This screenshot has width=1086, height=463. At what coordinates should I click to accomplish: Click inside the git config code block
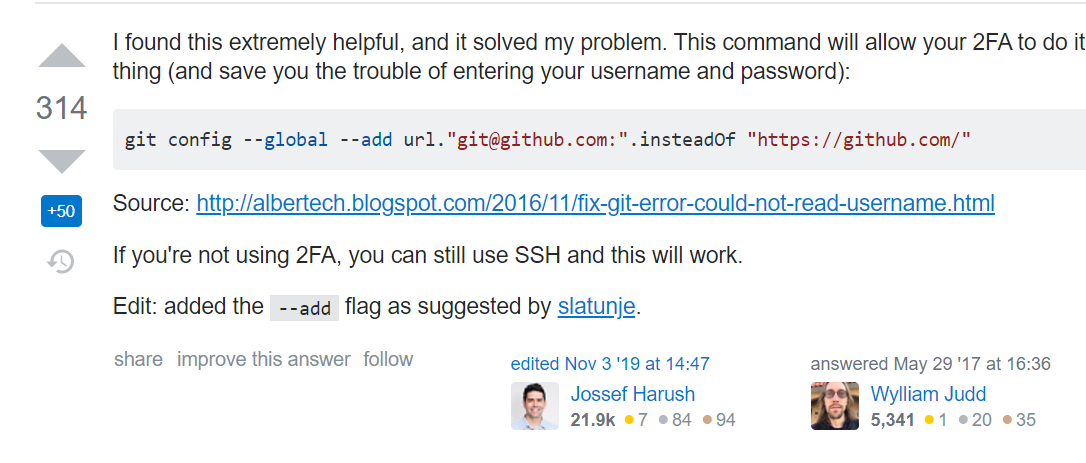point(599,139)
